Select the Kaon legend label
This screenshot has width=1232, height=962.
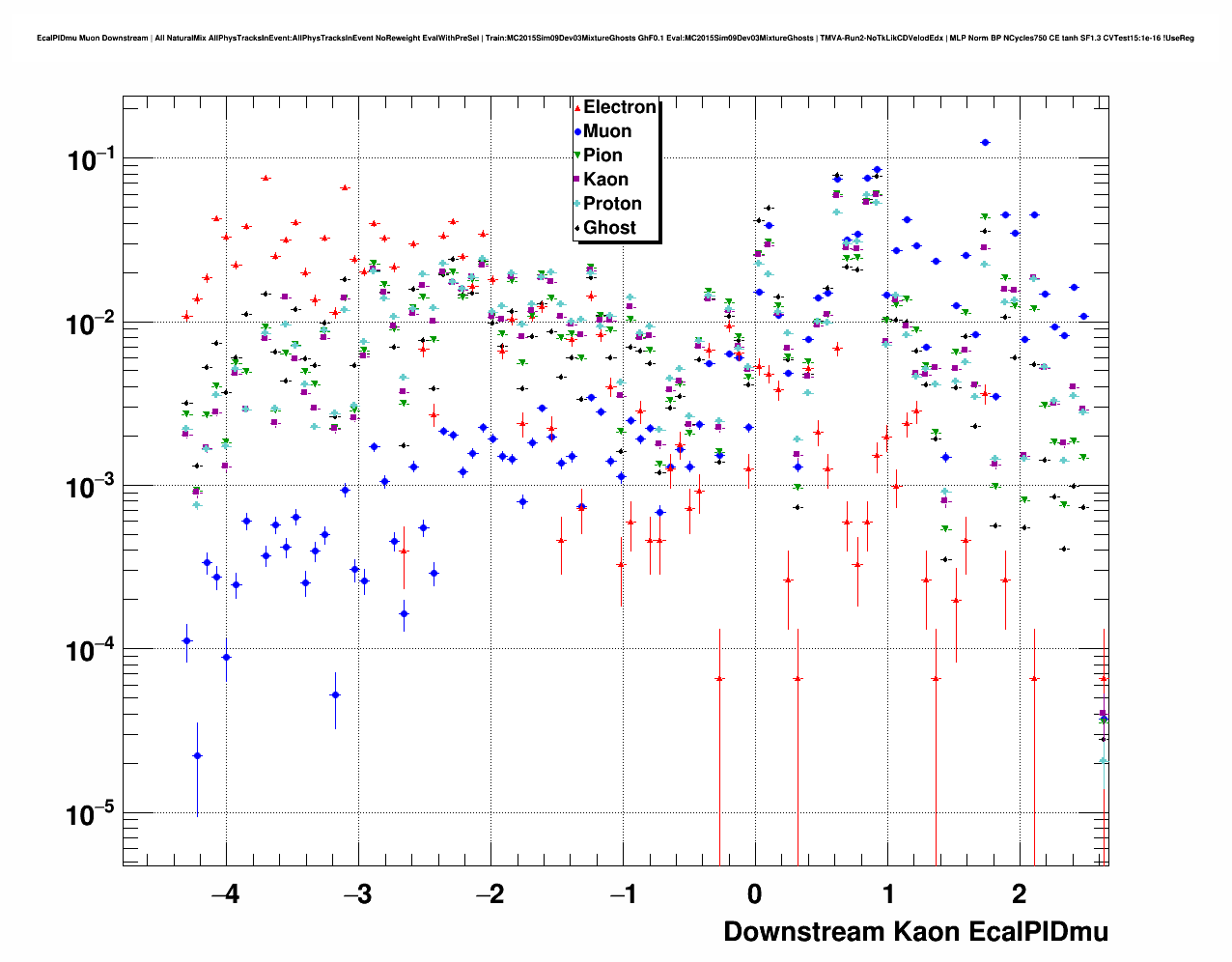point(605,180)
